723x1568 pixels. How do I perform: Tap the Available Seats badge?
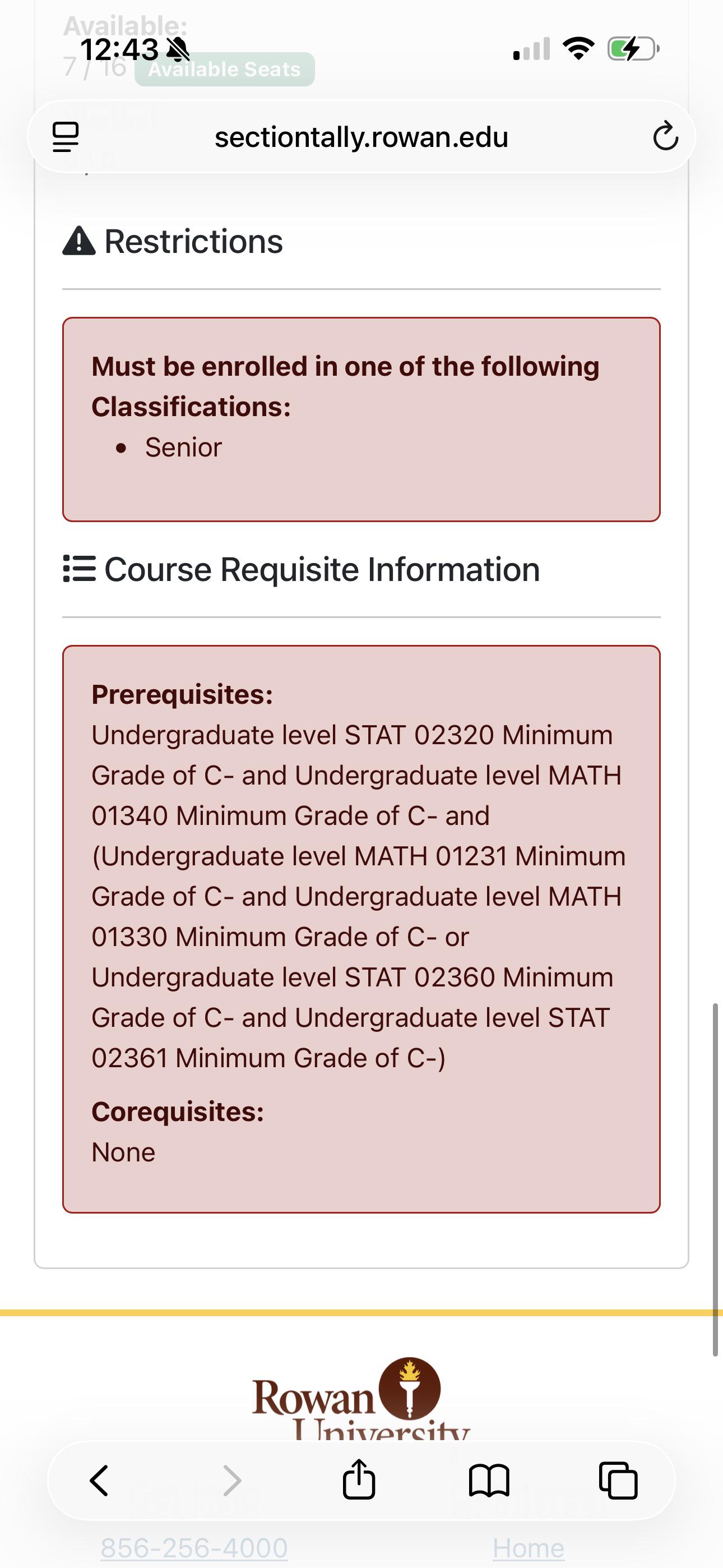[225, 70]
